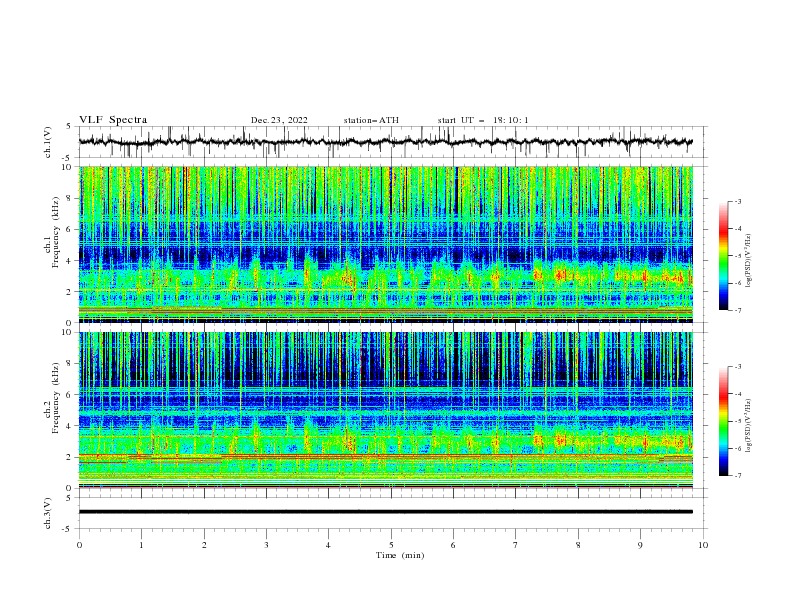
Task: Click the "-3" tick on ch.1 colorbar
Action: tap(738, 201)
